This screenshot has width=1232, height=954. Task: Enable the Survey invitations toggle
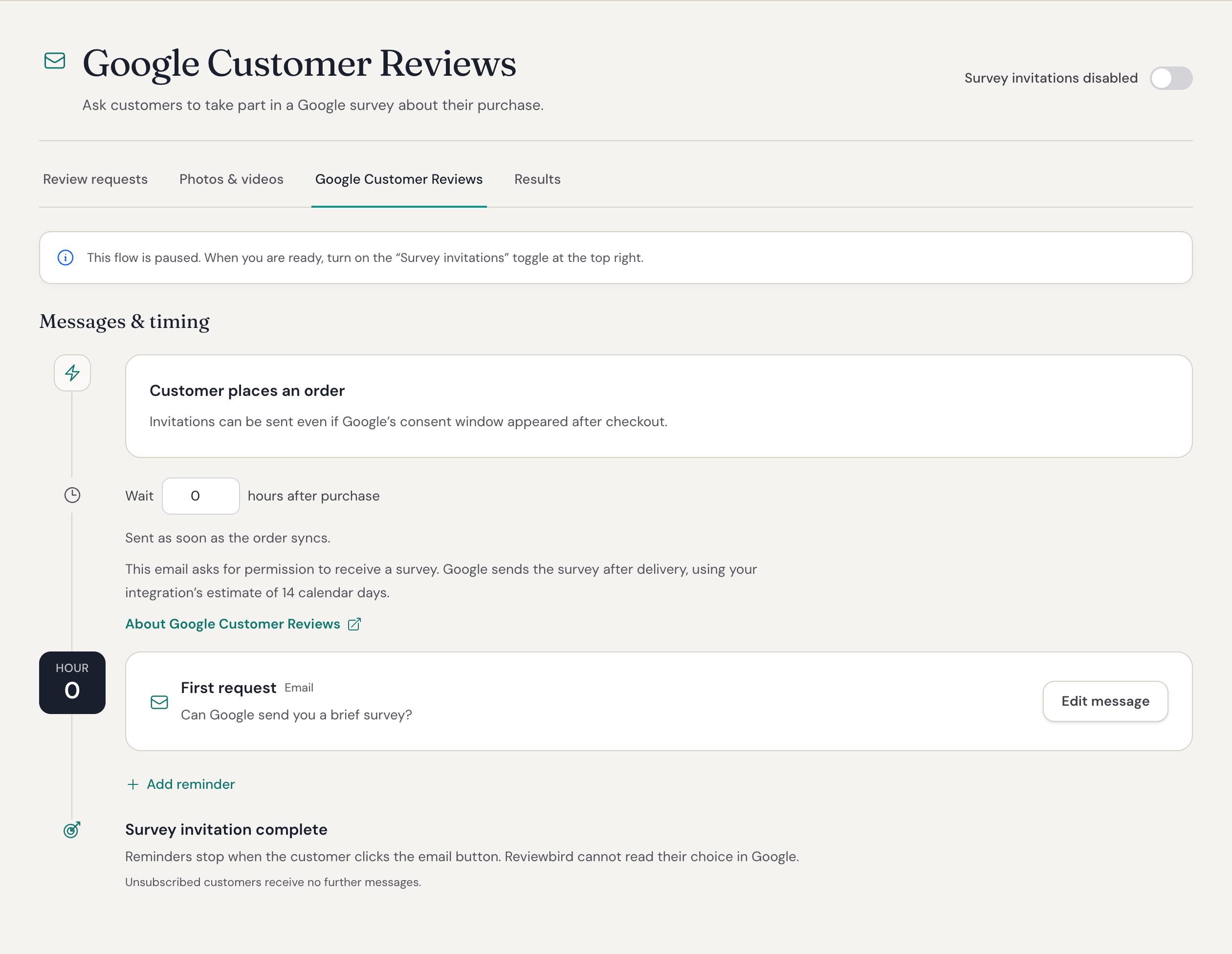click(x=1171, y=78)
